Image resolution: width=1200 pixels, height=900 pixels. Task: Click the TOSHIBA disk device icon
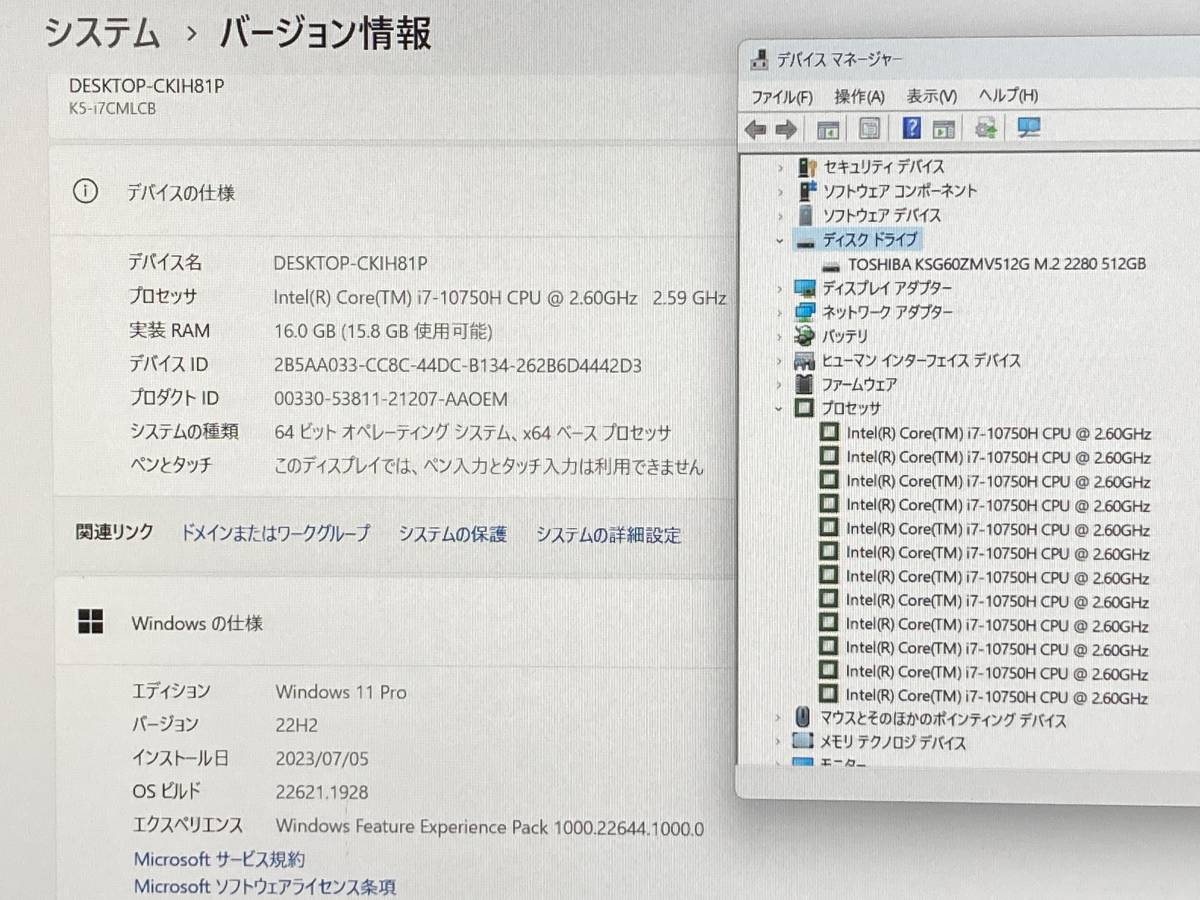[x=831, y=265]
